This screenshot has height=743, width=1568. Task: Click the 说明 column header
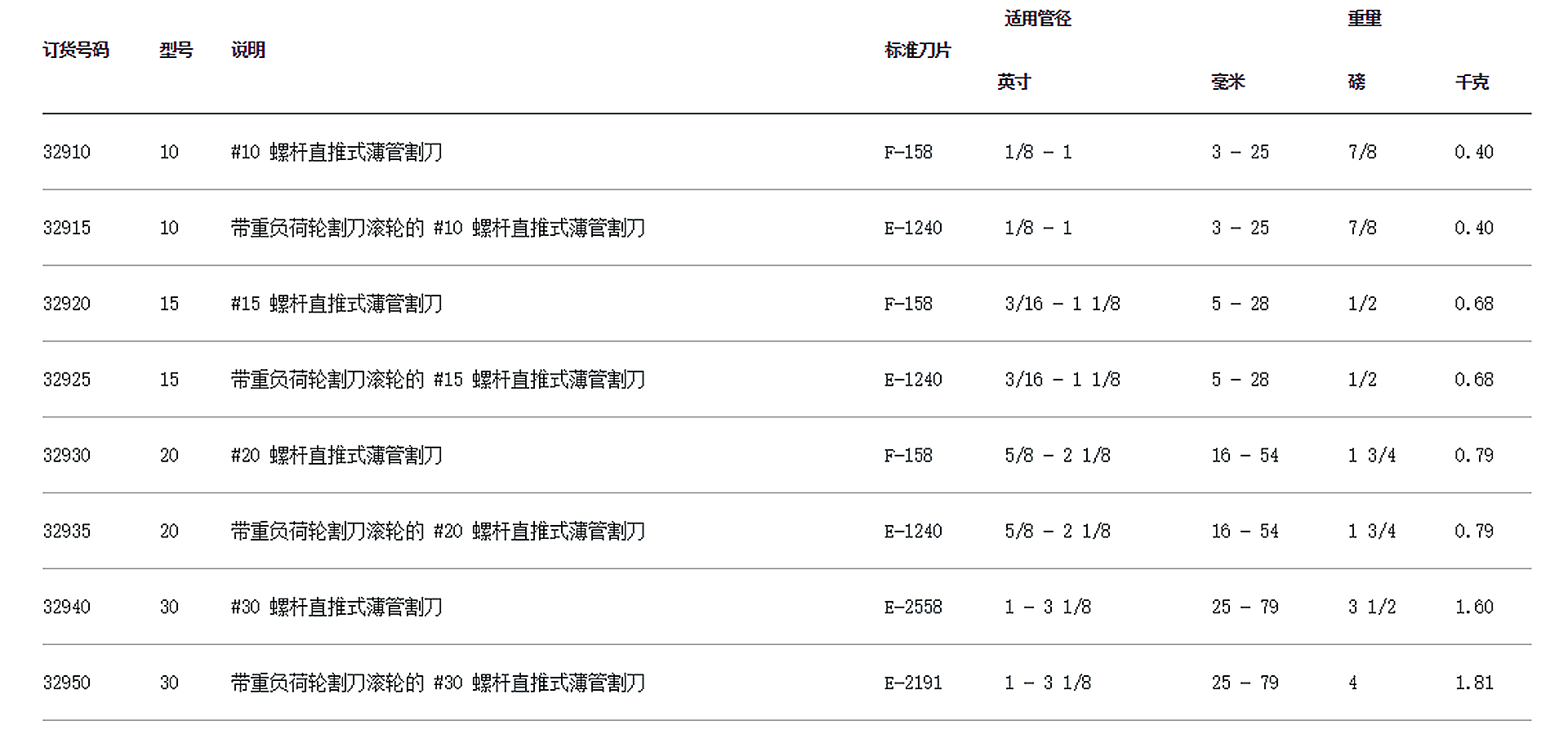coord(248,51)
